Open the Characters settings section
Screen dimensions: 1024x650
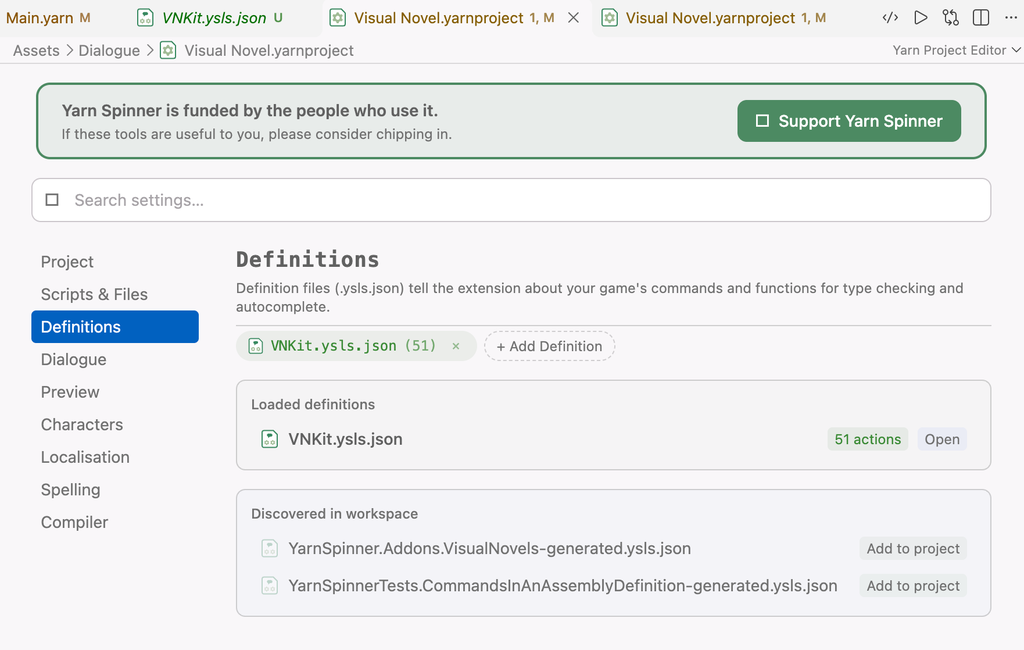coord(115,425)
